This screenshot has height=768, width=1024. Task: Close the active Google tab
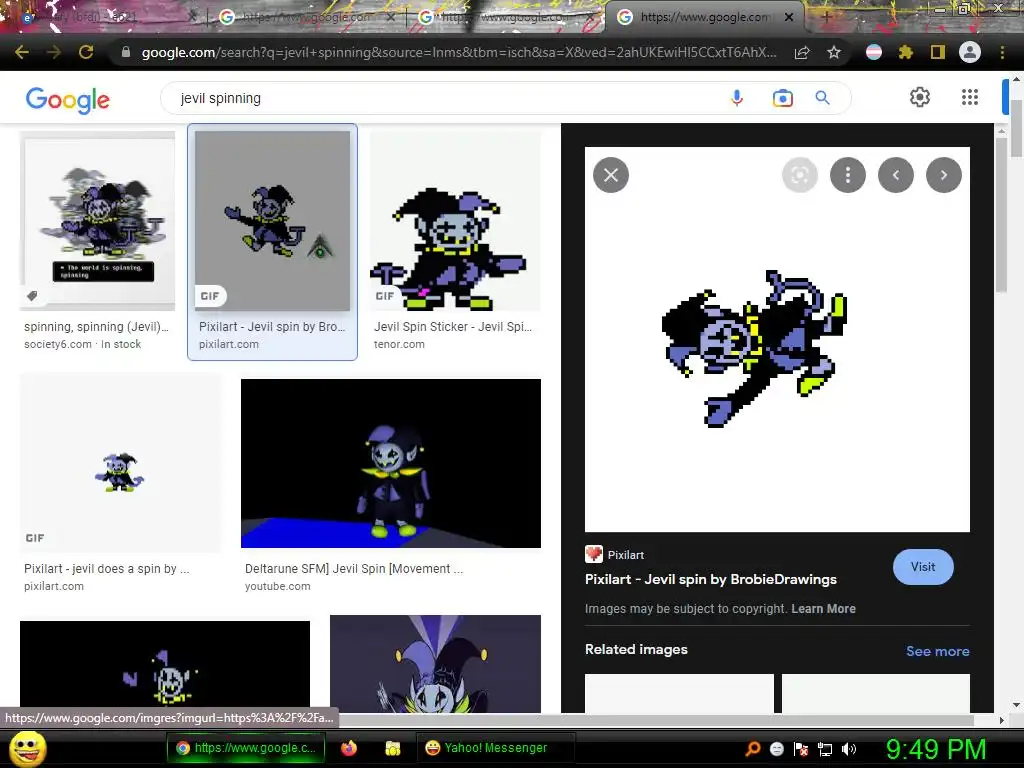pos(789,18)
